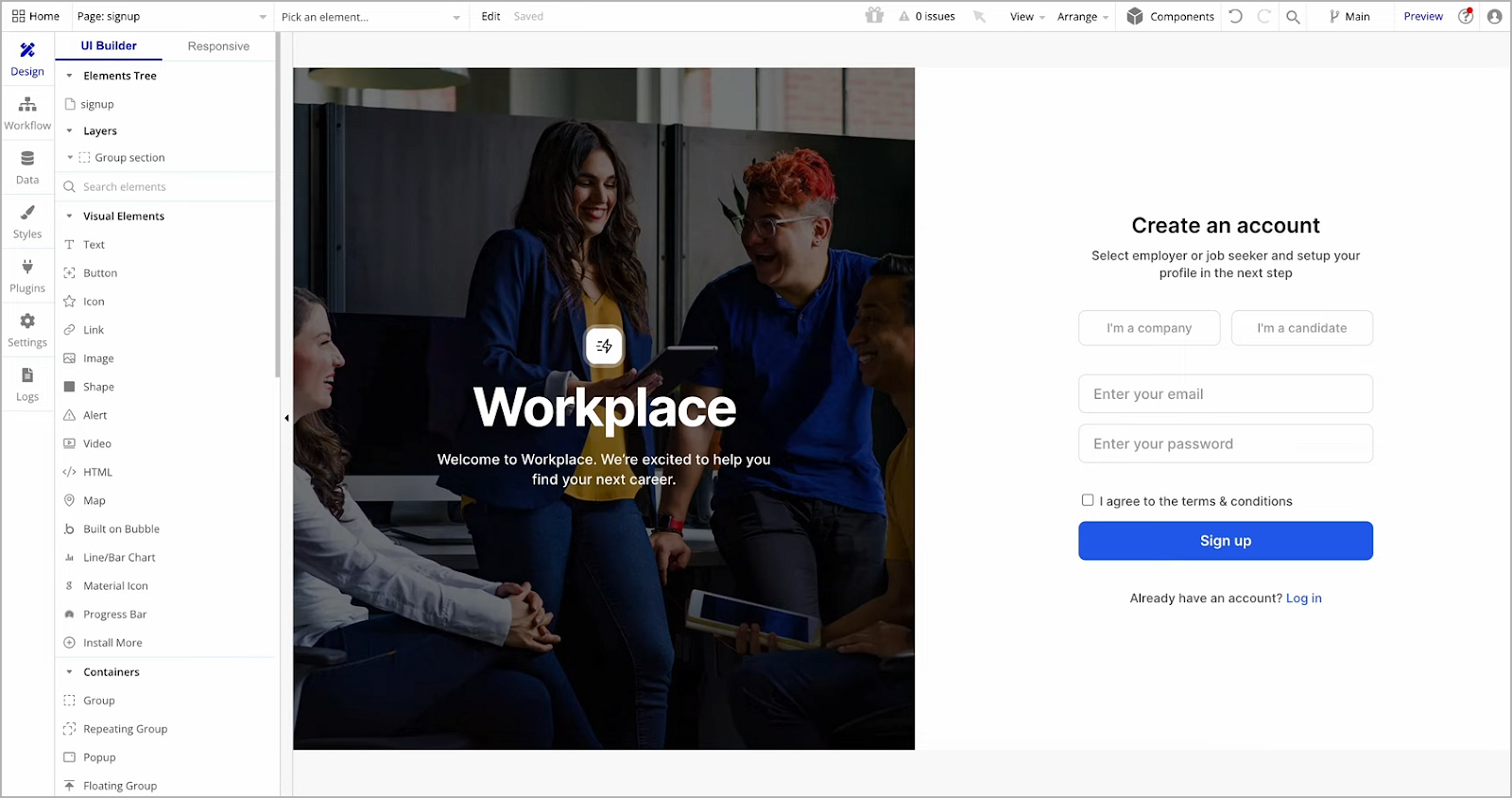Collapse the Elements Tree section
Image resolution: width=1512 pixels, height=798 pixels.
coord(69,76)
